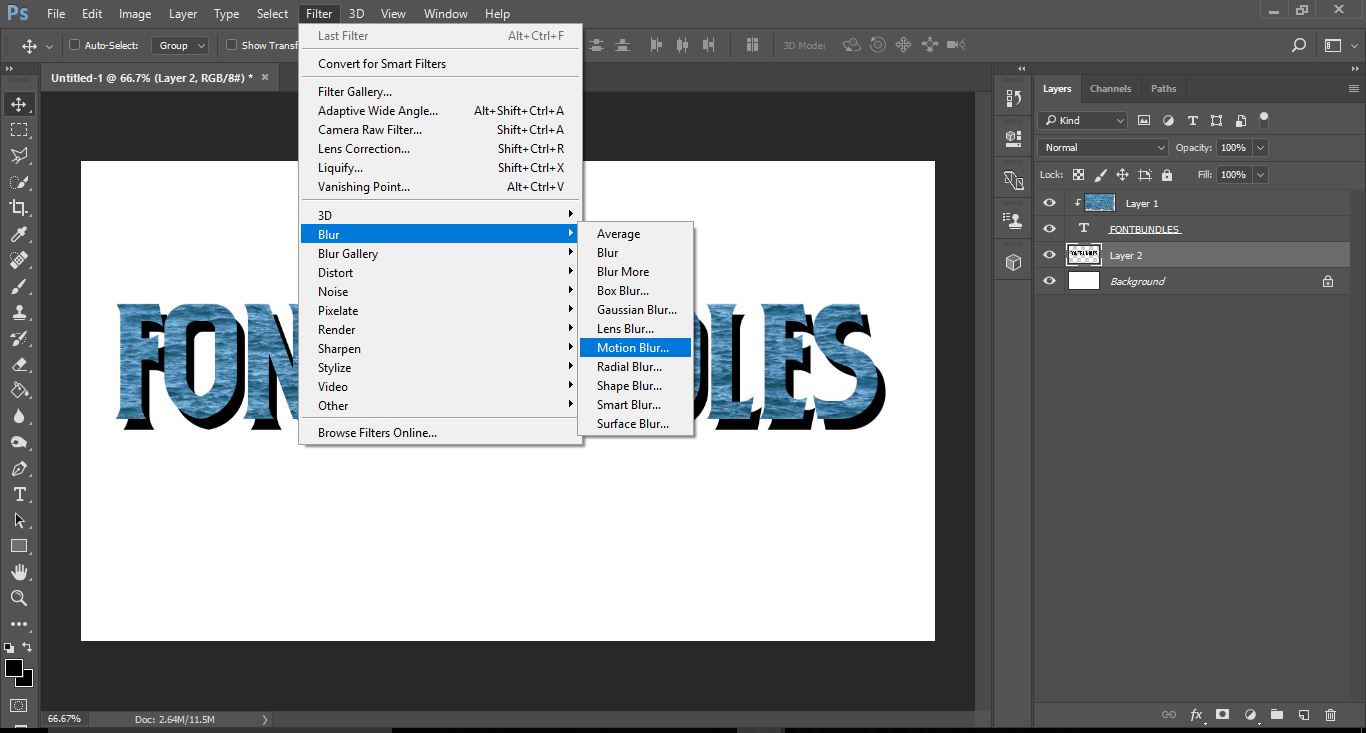Select the Horizontal Type tool
The width and height of the screenshot is (1366, 733).
coord(19,494)
